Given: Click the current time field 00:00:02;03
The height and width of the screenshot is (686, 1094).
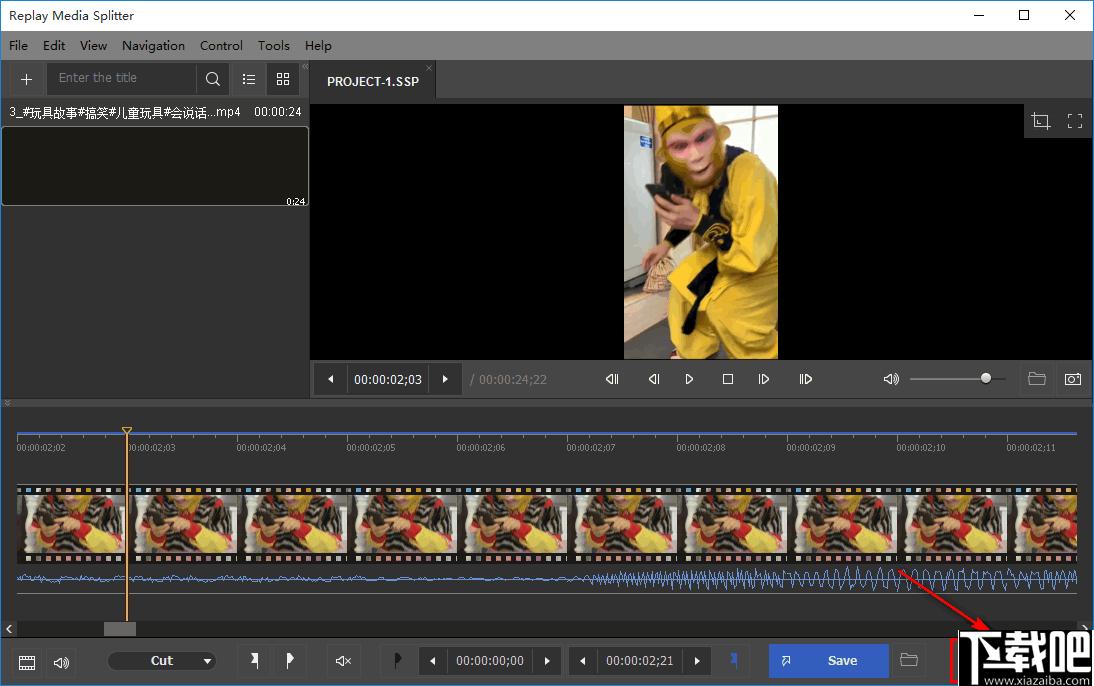Looking at the screenshot, I should 388,380.
